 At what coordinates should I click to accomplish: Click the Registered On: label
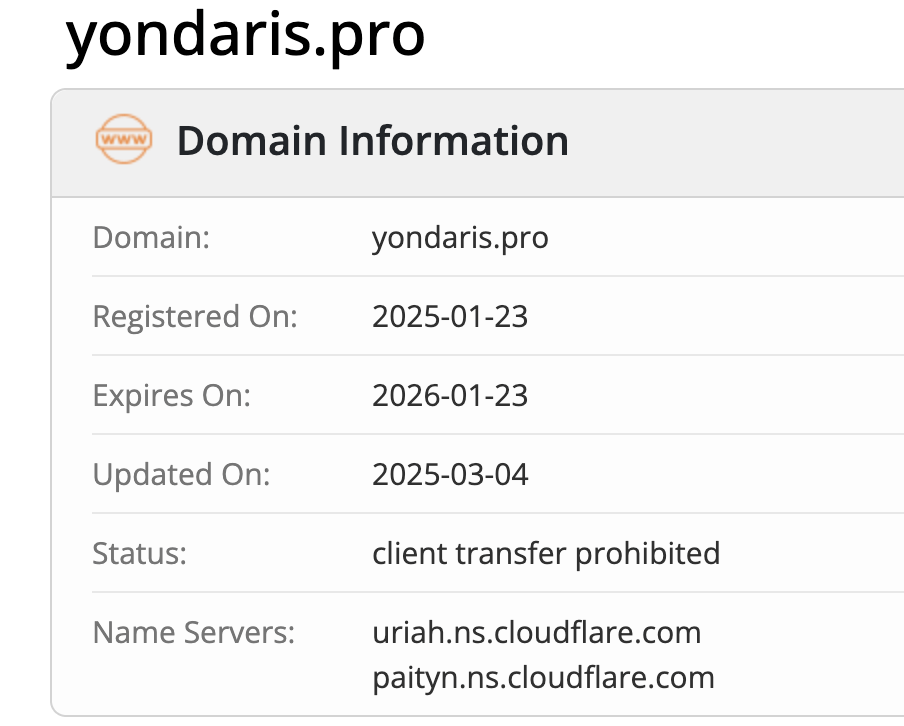pos(195,317)
